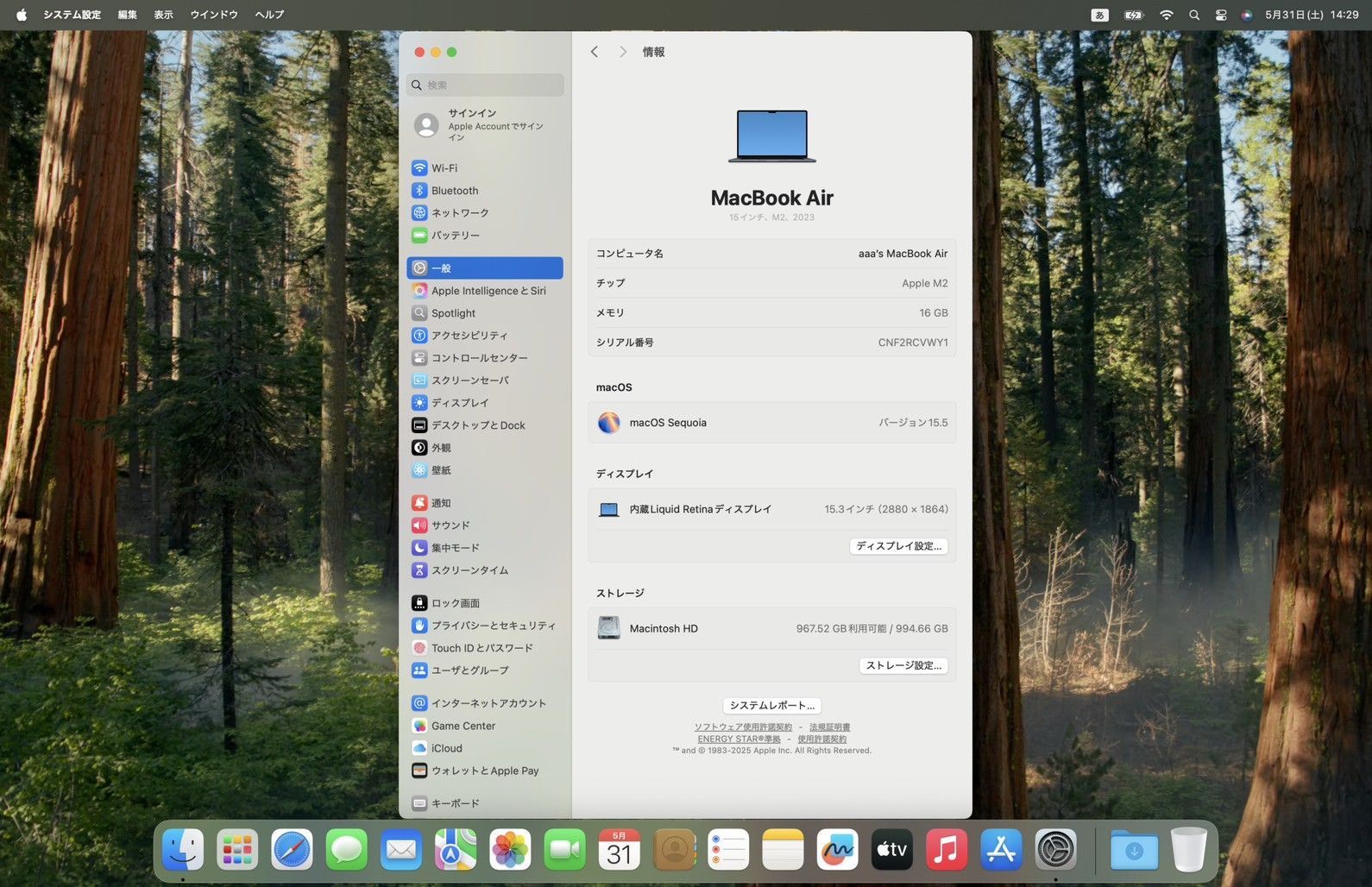
Task: Open 使用許諾契約 link
Action: (x=821, y=739)
